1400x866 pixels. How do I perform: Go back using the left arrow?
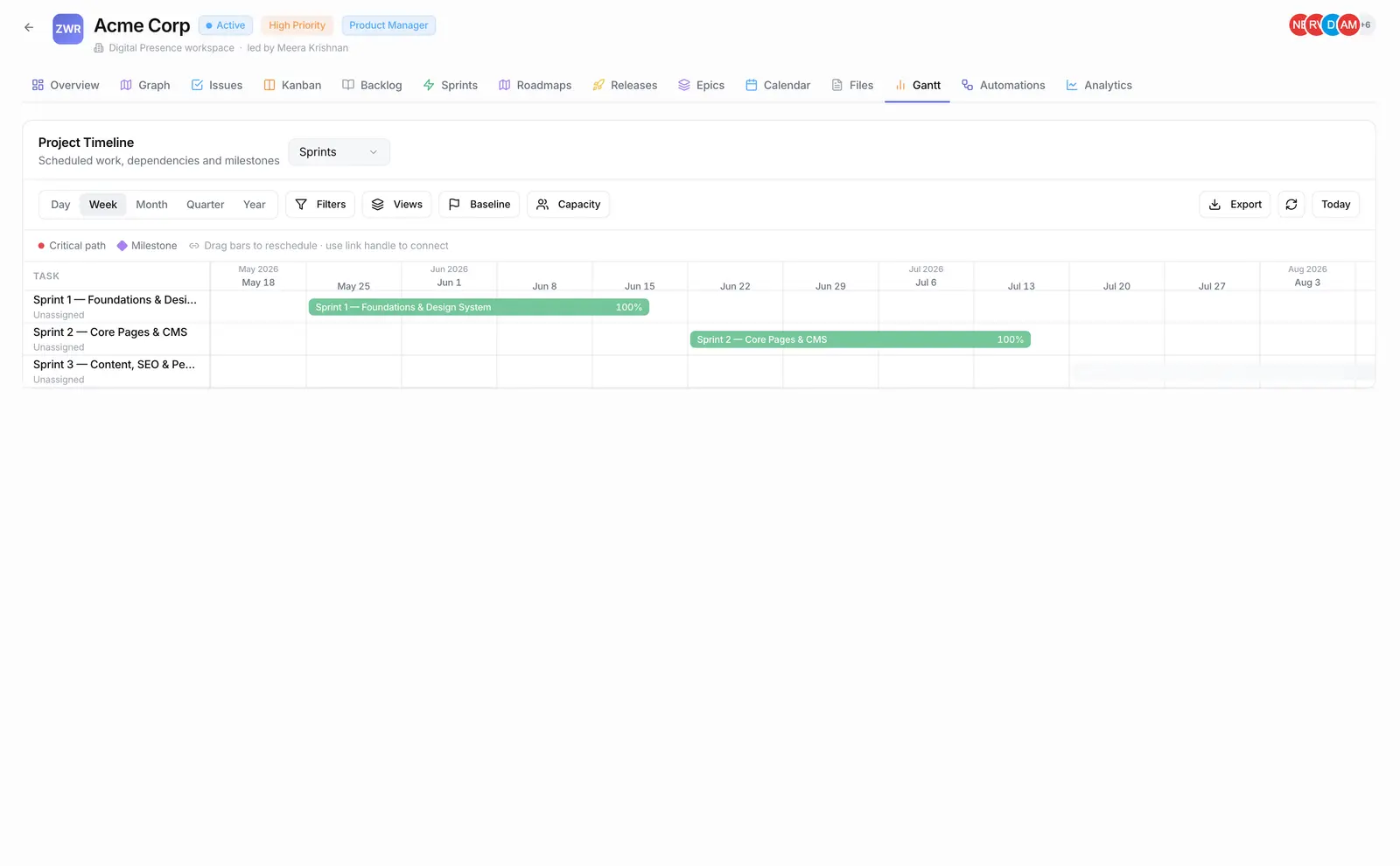point(29,27)
